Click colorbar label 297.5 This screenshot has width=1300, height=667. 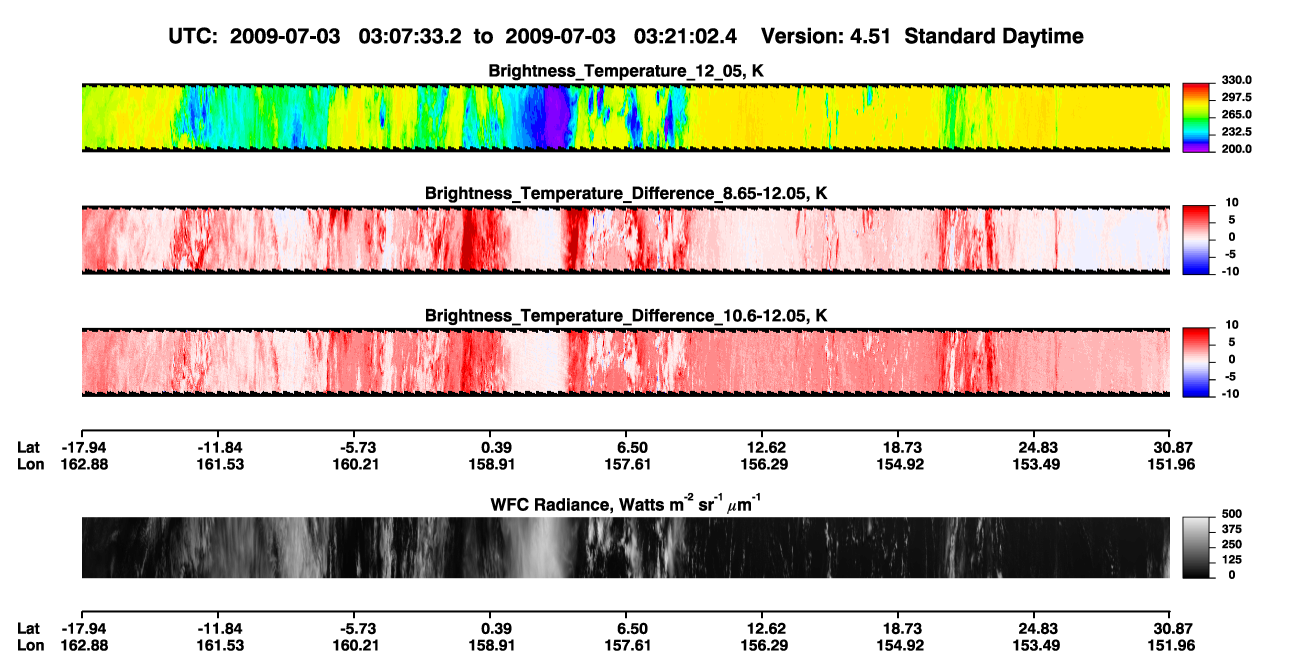(x=1237, y=97)
